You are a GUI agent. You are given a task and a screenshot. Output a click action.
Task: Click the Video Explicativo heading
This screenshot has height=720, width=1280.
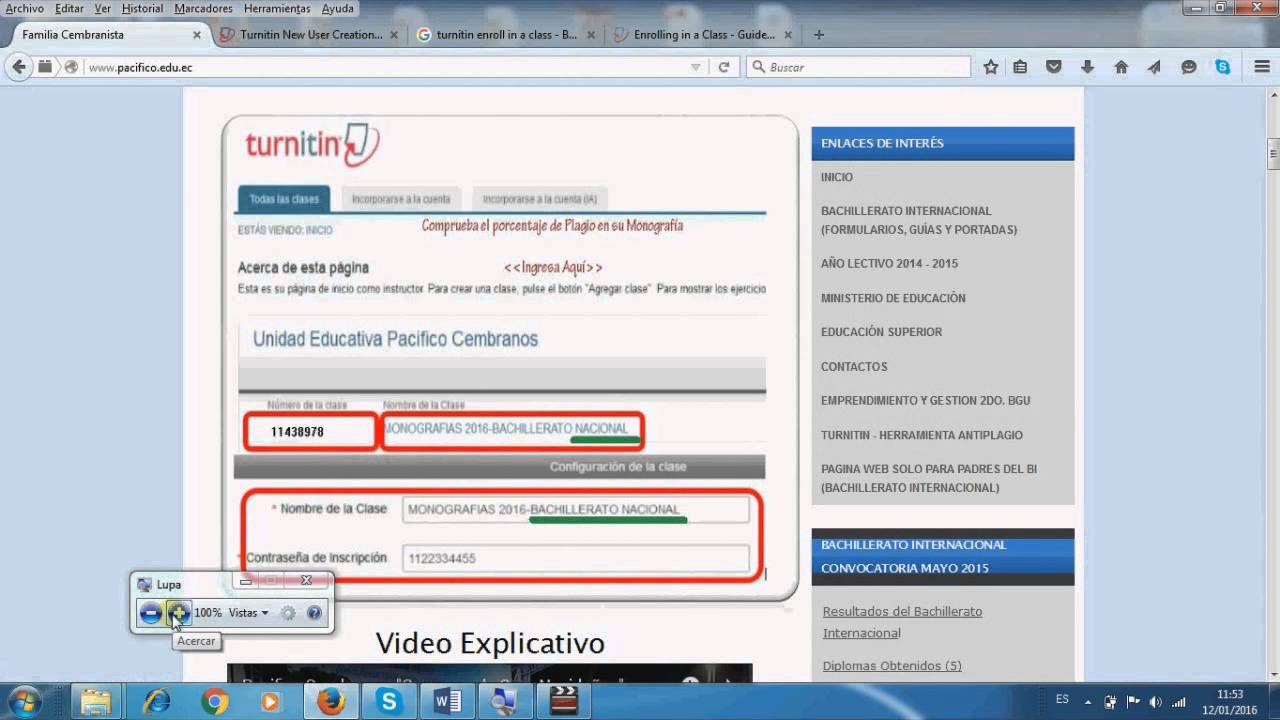[x=490, y=642]
